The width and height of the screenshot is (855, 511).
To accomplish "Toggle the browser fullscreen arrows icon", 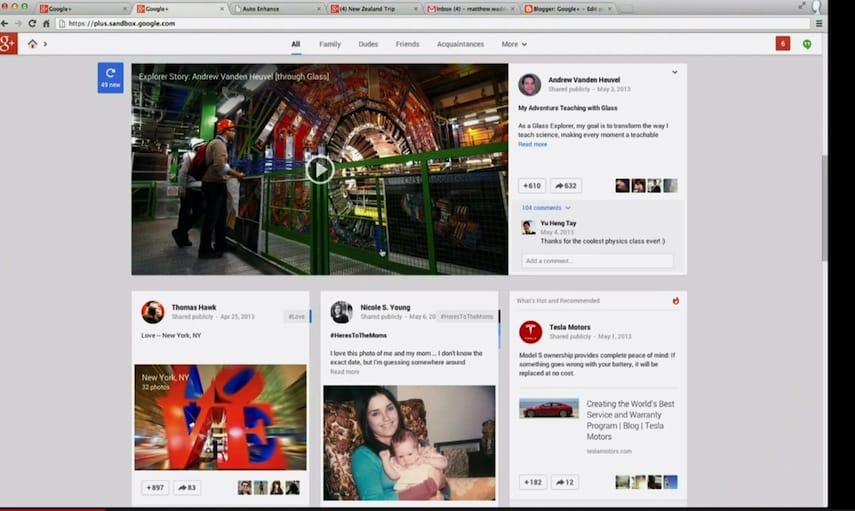I will pos(802,5).
